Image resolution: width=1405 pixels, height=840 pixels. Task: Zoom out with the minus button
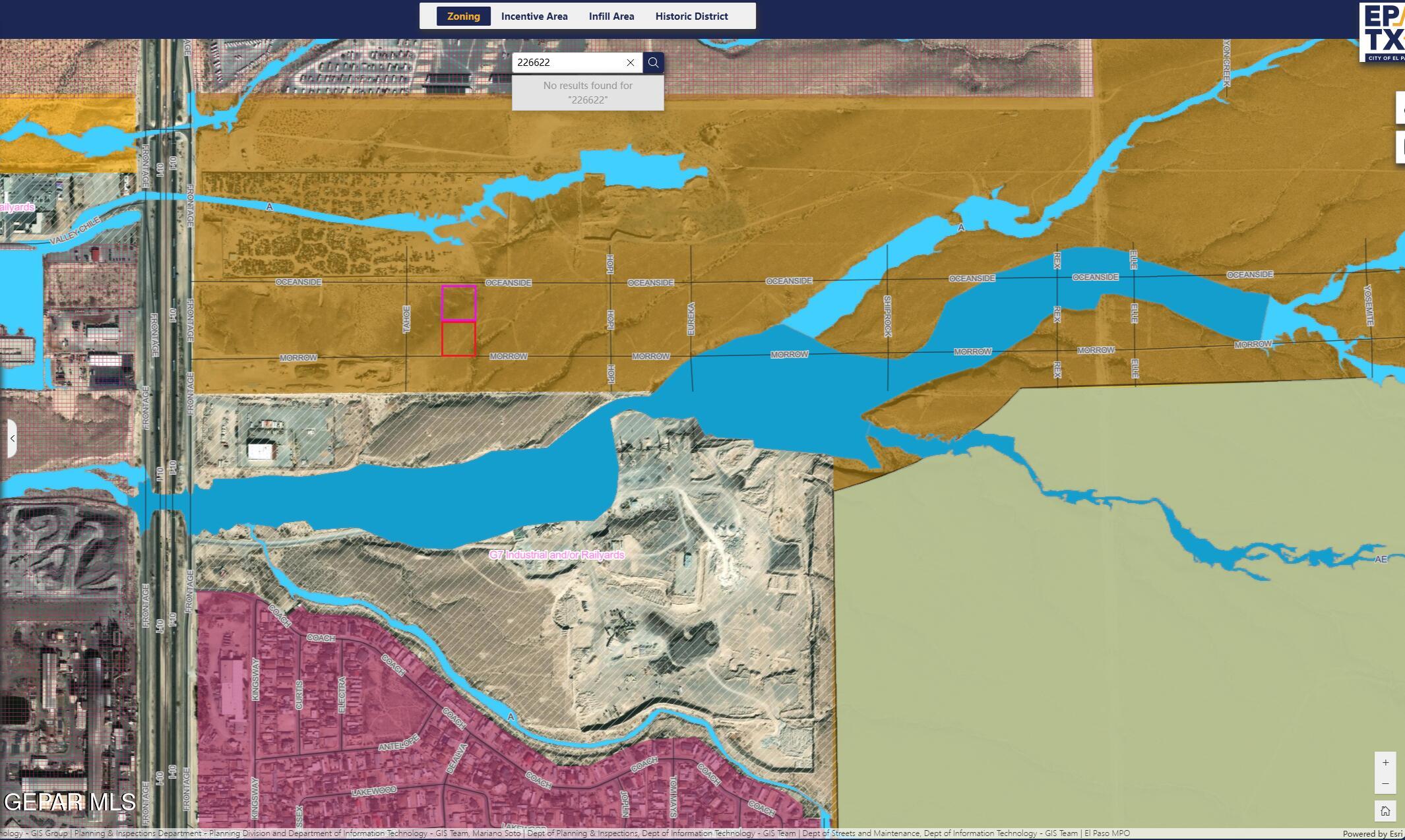pos(1385,783)
